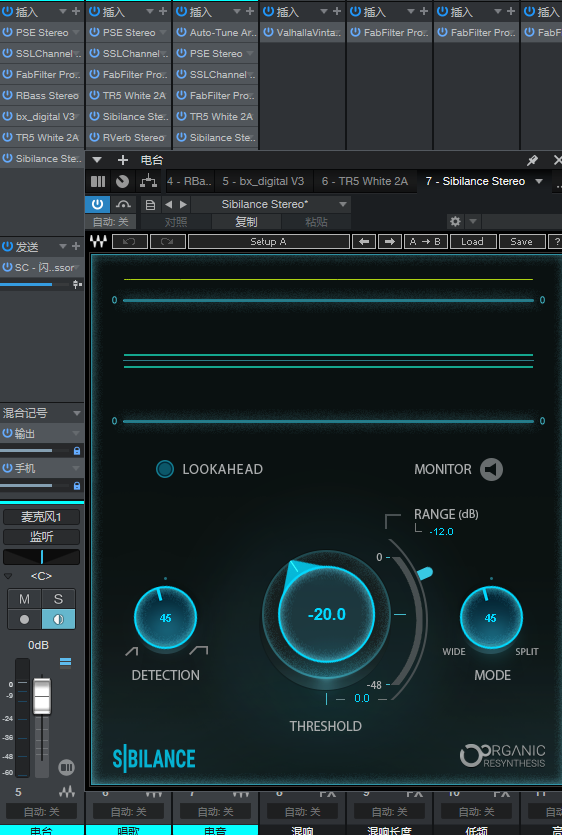This screenshot has height=835, width=562.
Task: Load next Waves preset with right arrow
Action: pyautogui.click(x=390, y=242)
